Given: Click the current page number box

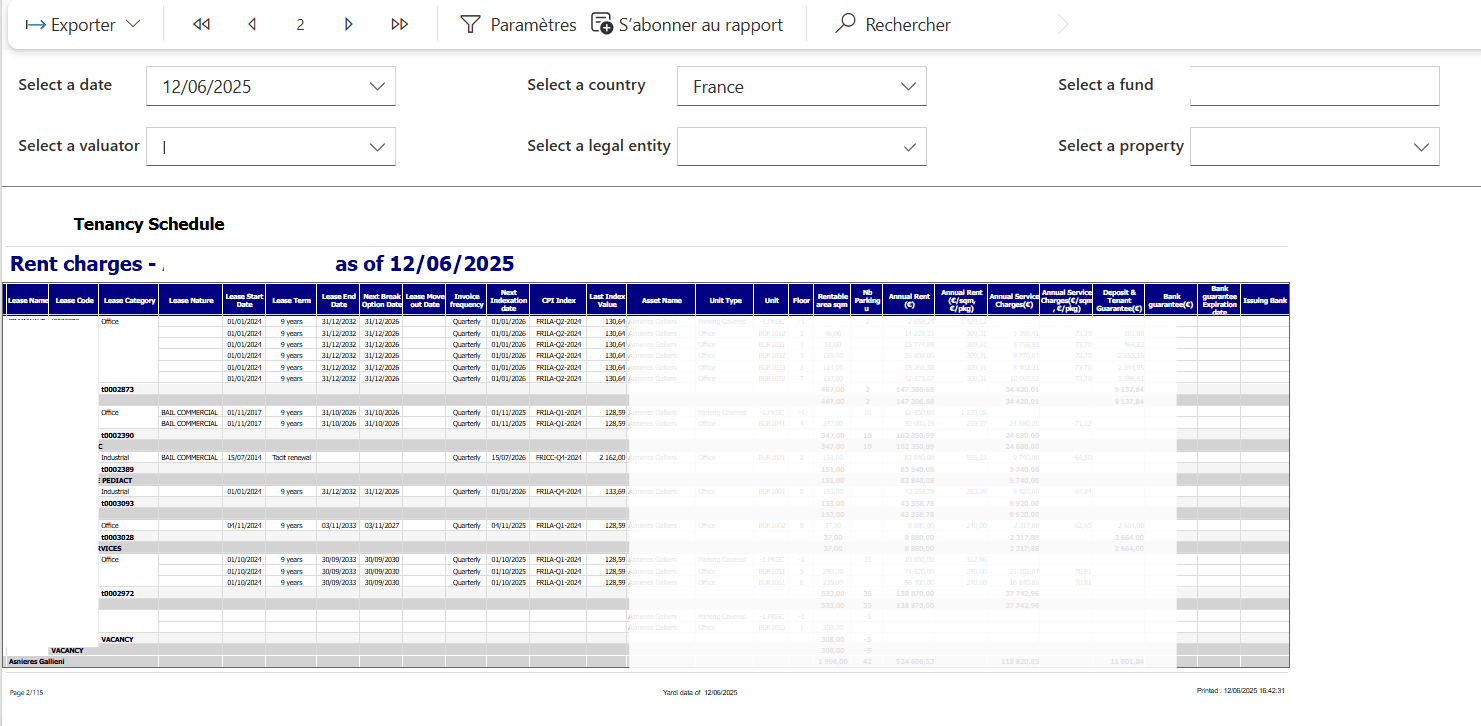Looking at the screenshot, I should [x=300, y=25].
